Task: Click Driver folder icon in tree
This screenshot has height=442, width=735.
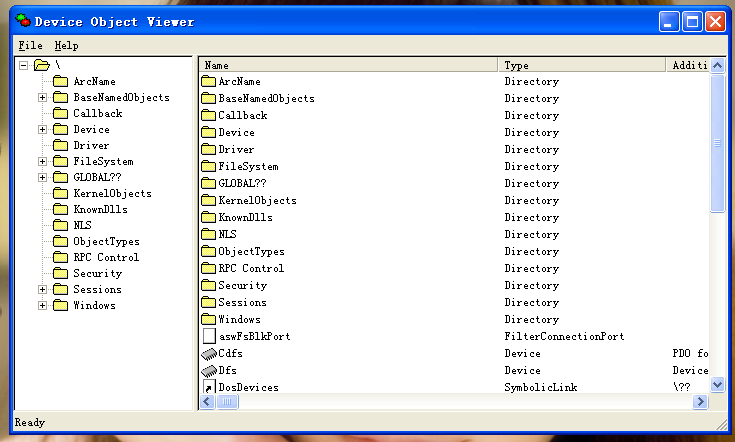Action: (x=60, y=145)
